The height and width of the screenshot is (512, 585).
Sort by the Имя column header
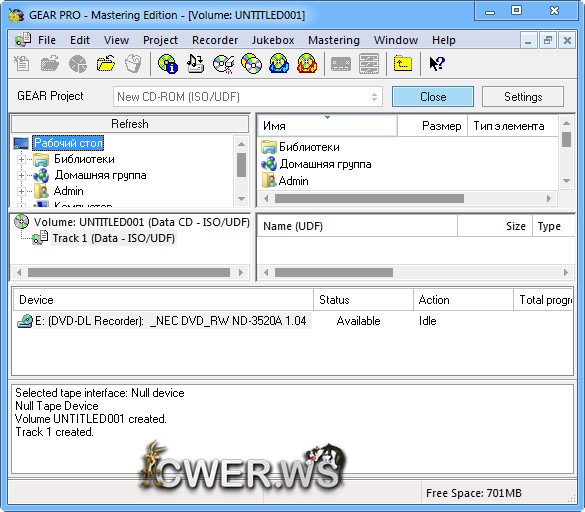coord(328,126)
